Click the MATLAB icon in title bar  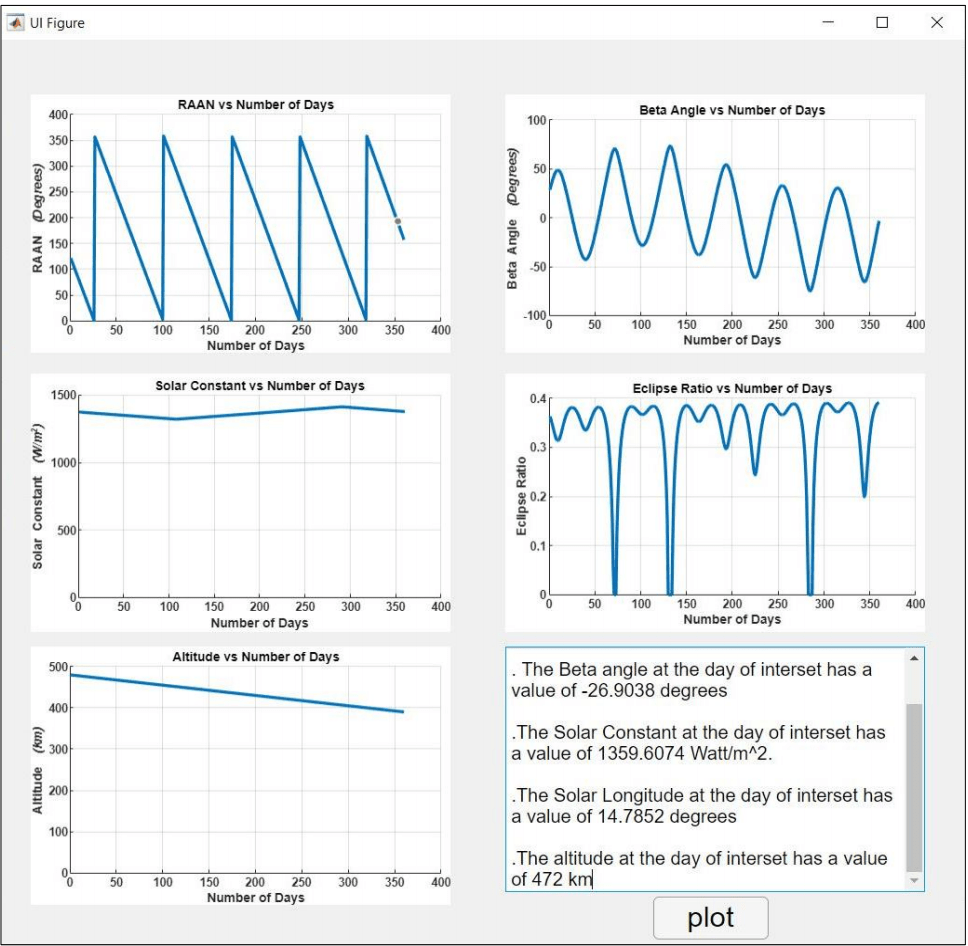(16, 22)
